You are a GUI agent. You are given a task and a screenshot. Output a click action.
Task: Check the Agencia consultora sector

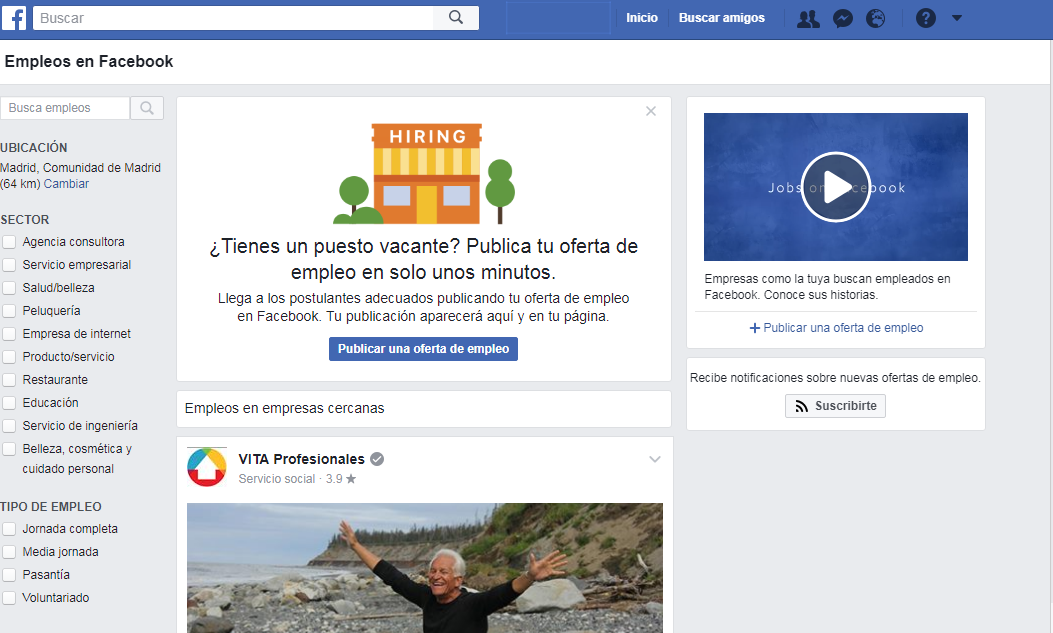tap(9, 242)
